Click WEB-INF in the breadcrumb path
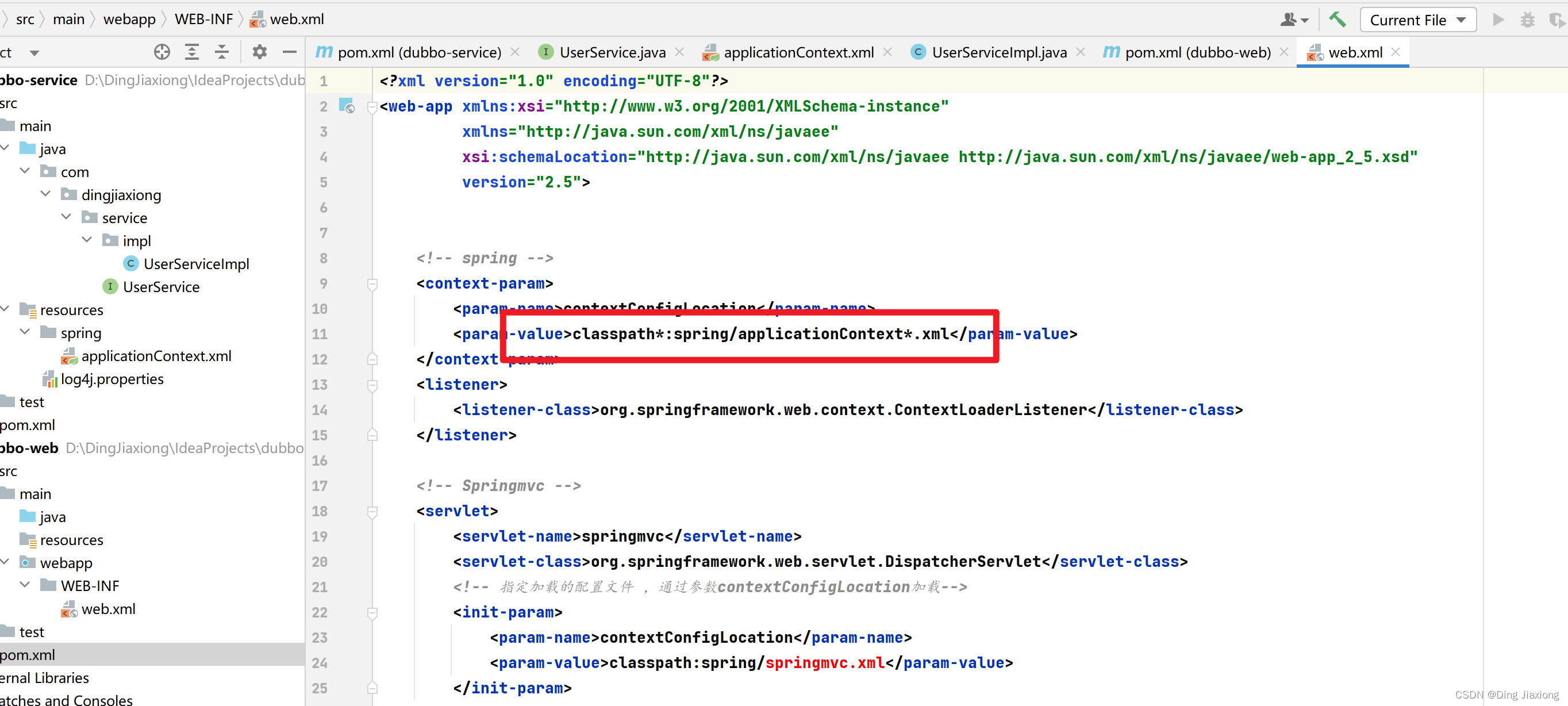The image size is (1568, 706). (203, 20)
